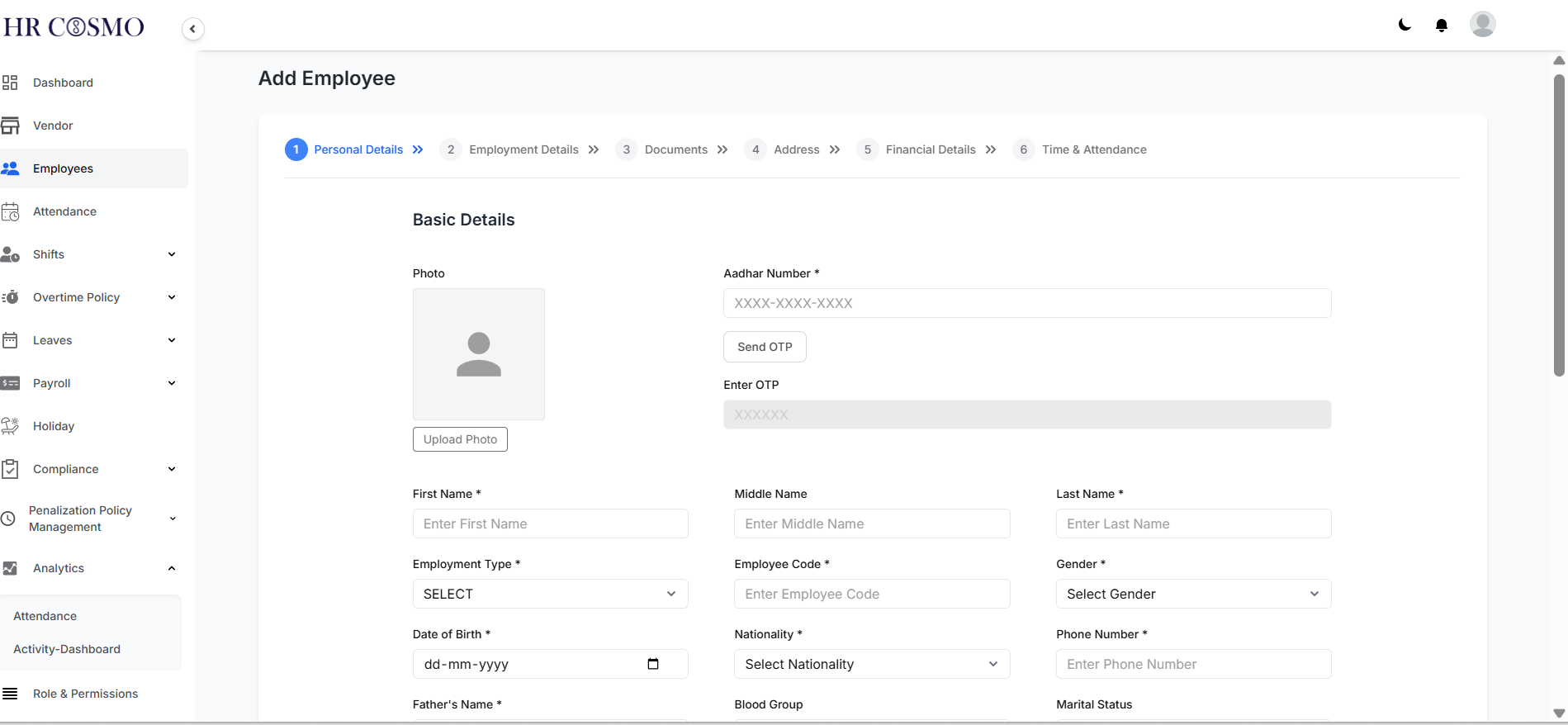Open the Employment Type dropdown

(x=550, y=594)
